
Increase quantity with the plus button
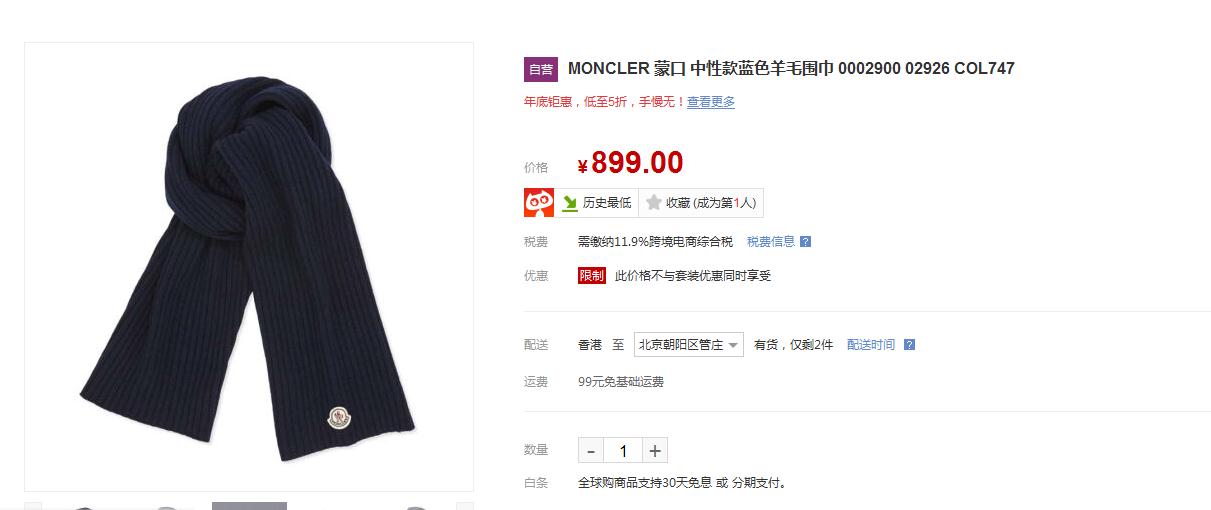pos(655,451)
